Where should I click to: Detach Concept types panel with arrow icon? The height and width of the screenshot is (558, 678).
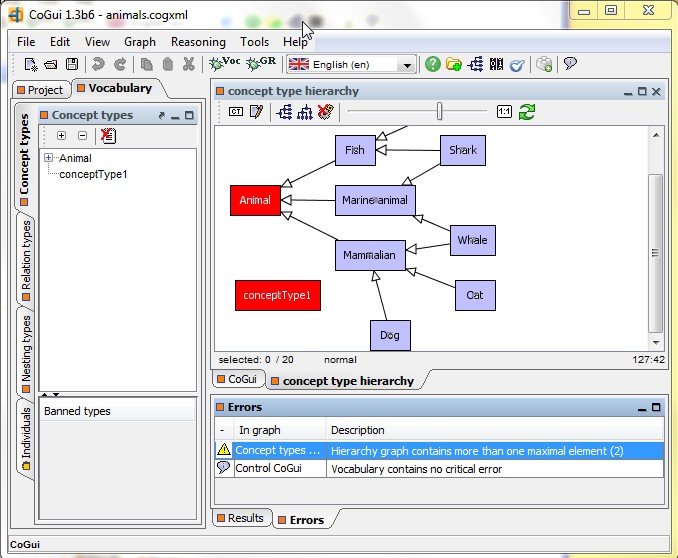[162, 115]
